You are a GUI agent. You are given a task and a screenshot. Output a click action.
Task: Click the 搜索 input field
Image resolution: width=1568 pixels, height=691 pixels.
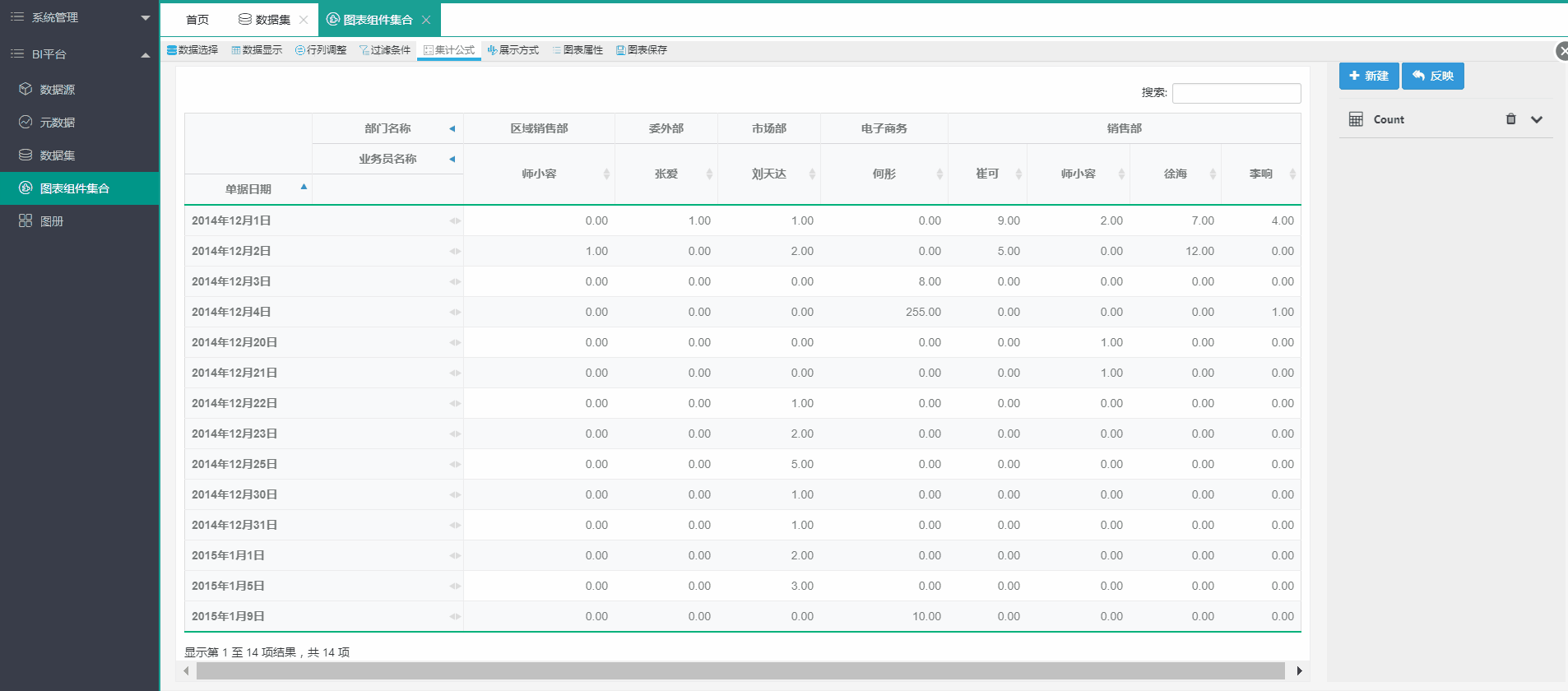[x=1236, y=93]
